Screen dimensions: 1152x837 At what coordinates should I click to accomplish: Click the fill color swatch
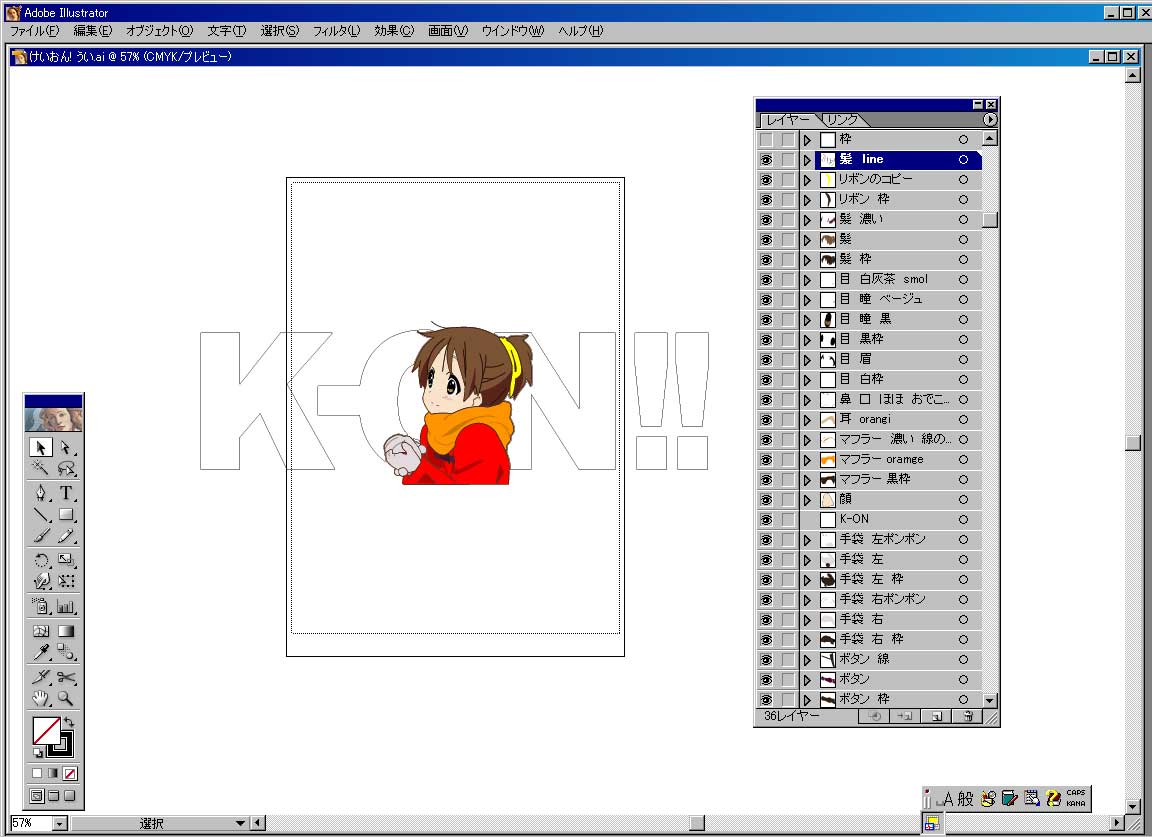(46, 730)
